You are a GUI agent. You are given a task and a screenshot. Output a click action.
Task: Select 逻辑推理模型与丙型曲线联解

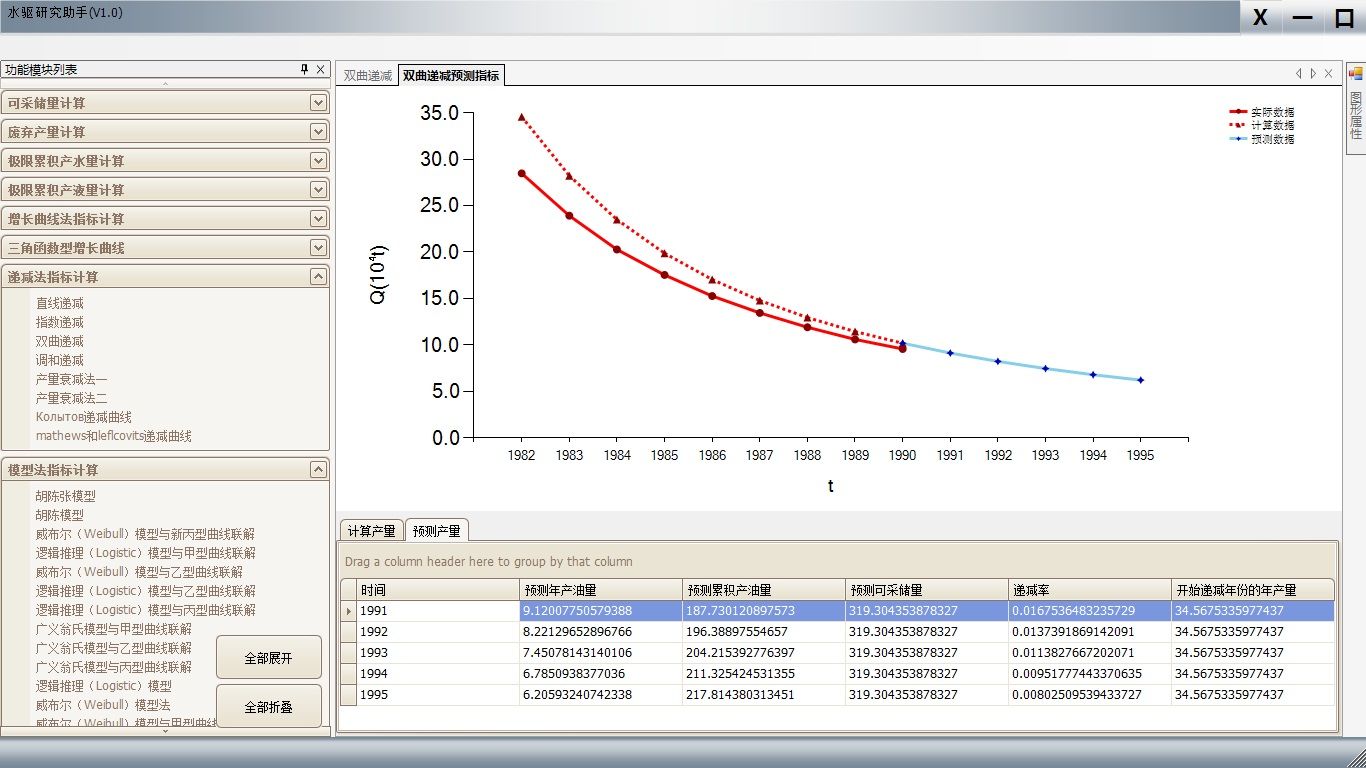pos(146,610)
